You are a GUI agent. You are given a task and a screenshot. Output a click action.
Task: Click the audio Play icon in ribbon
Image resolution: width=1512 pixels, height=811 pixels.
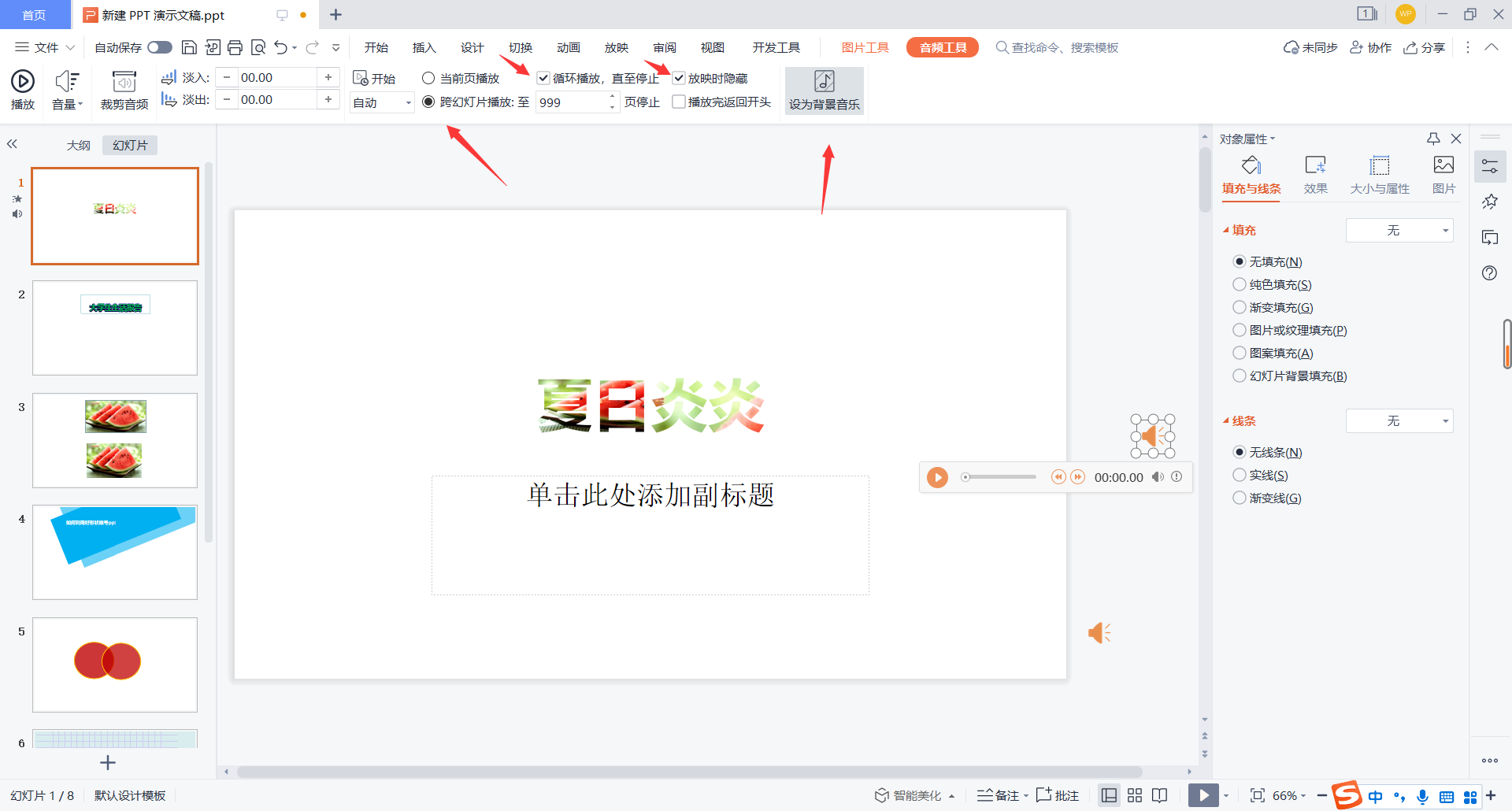click(x=23, y=81)
